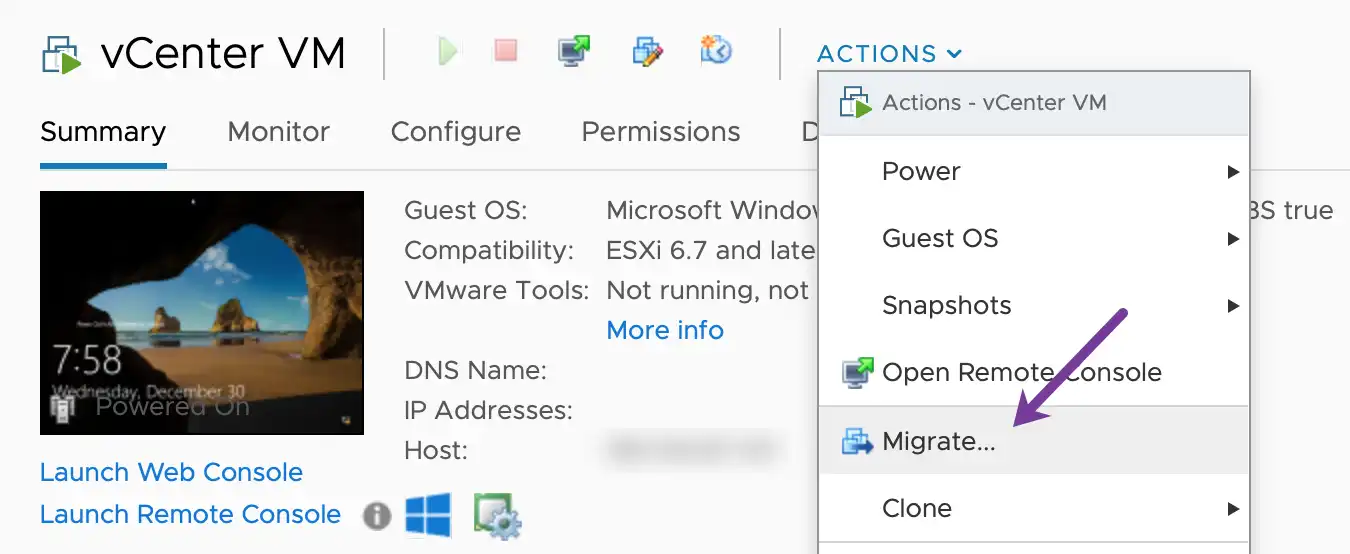Click the Host: label
Image resolution: width=1350 pixels, height=554 pixels.
[x=436, y=450]
